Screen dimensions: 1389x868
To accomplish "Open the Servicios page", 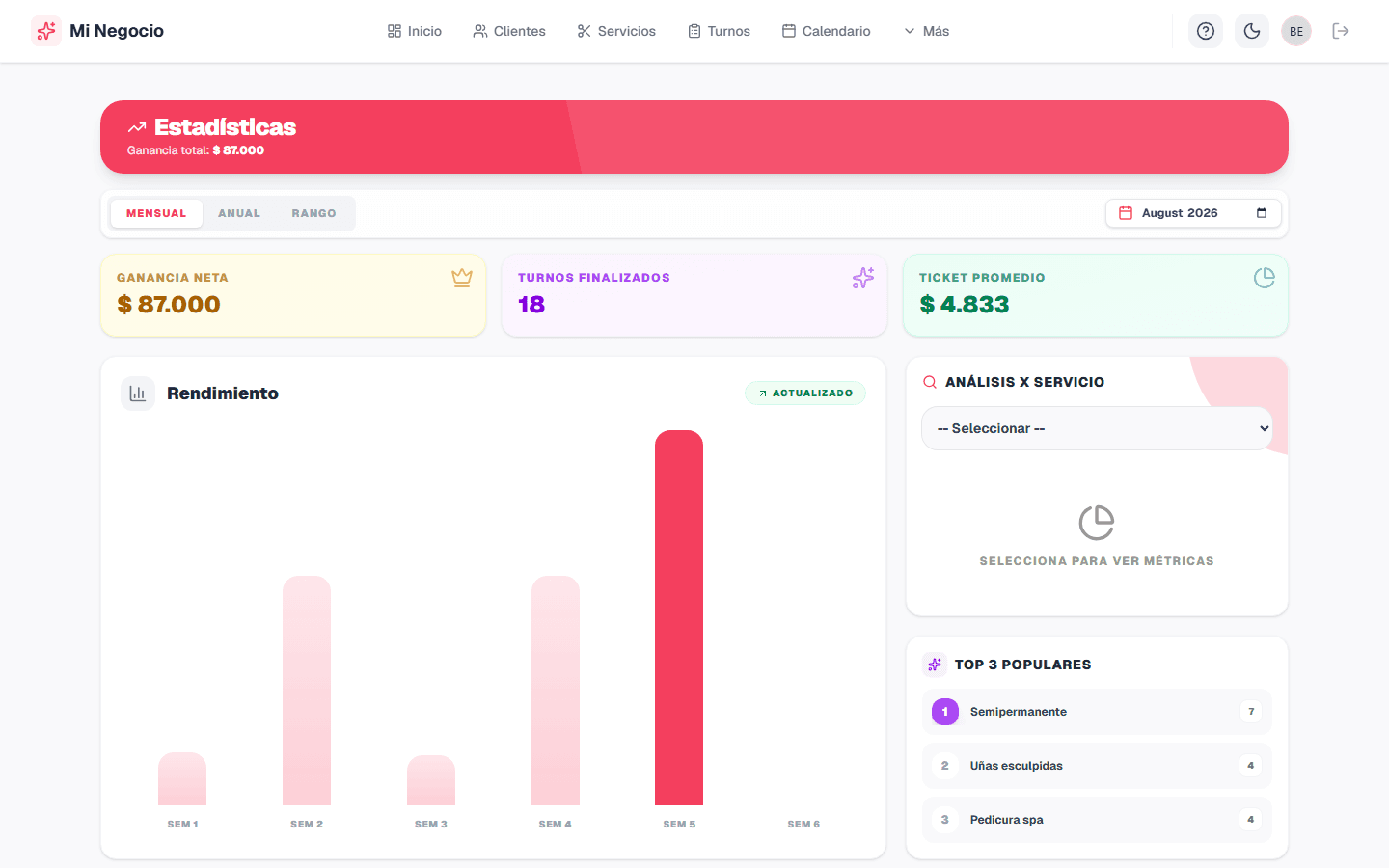I will tap(616, 31).
